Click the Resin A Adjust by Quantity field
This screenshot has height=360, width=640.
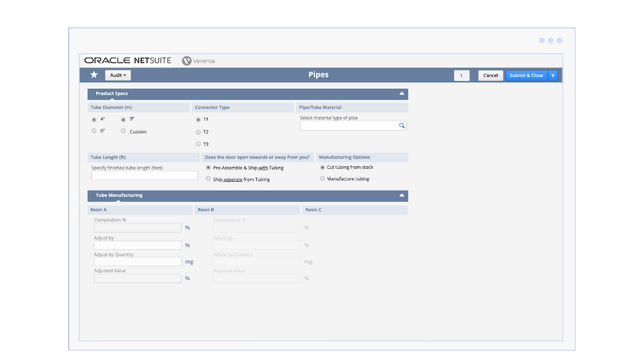(138, 262)
